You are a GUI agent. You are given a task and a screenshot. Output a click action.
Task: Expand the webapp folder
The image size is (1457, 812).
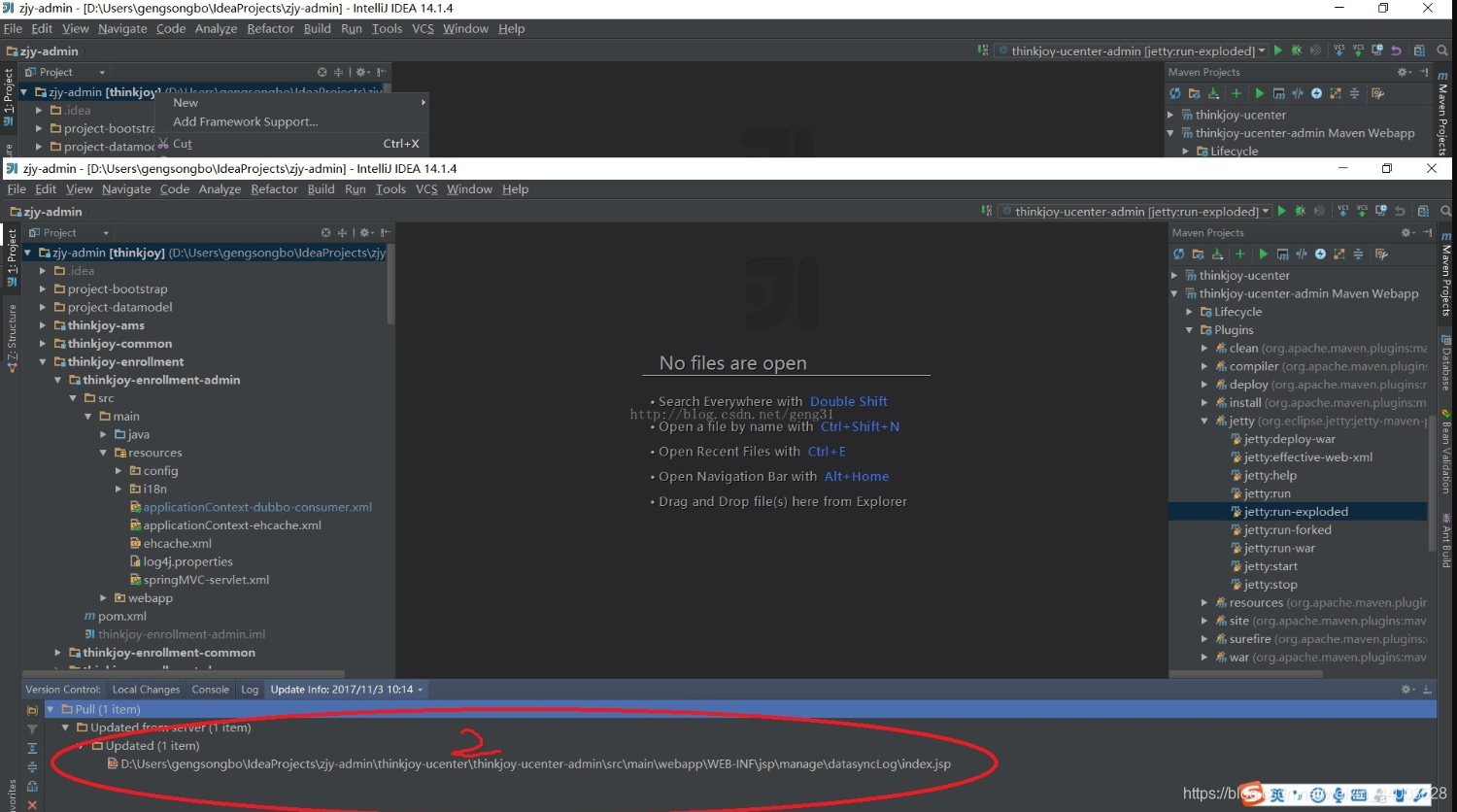[103, 598]
